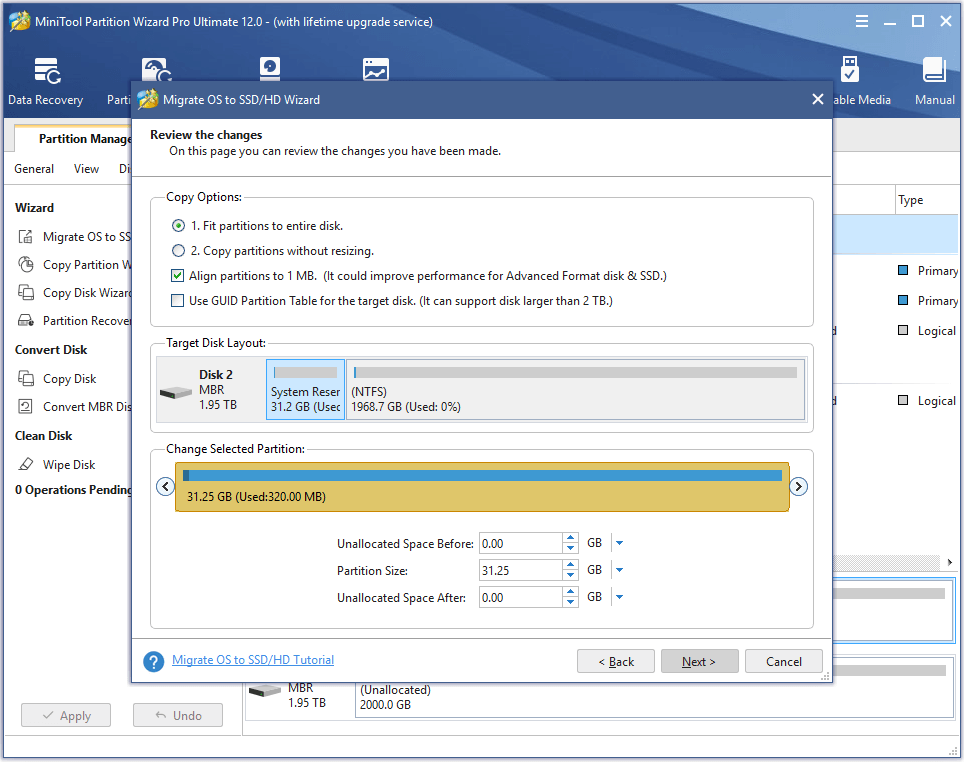The height and width of the screenshot is (762, 964).
Task: Open the View menu
Action: pyautogui.click(x=86, y=169)
